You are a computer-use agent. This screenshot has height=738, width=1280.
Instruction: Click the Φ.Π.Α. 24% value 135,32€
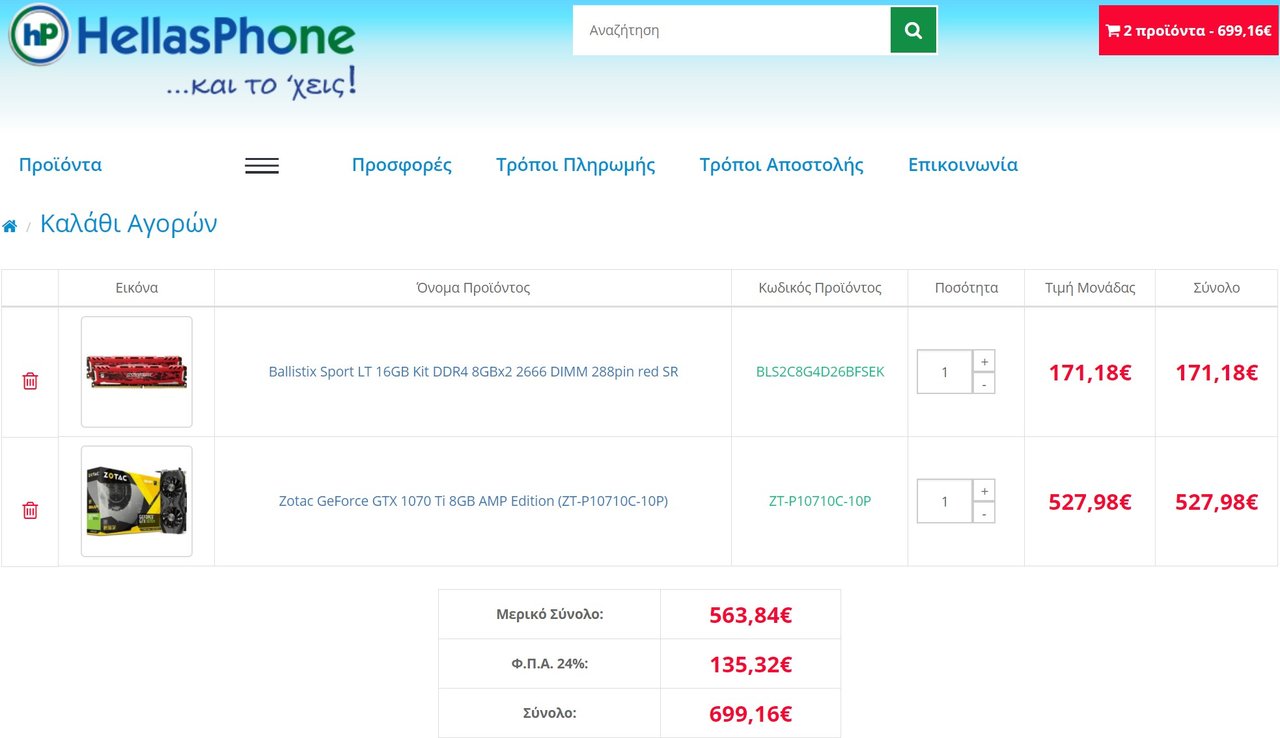point(751,665)
